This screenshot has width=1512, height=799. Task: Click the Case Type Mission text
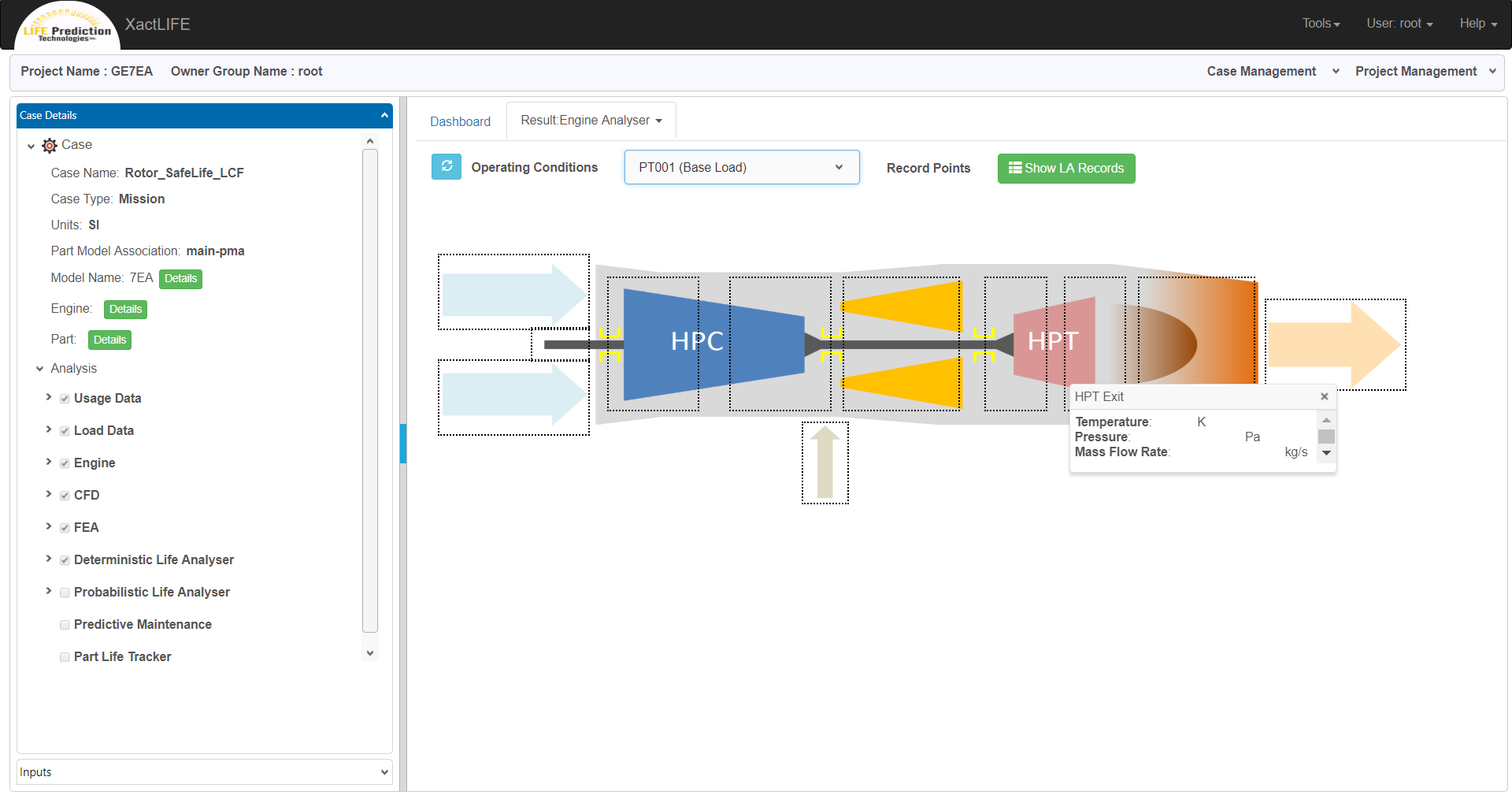click(142, 199)
